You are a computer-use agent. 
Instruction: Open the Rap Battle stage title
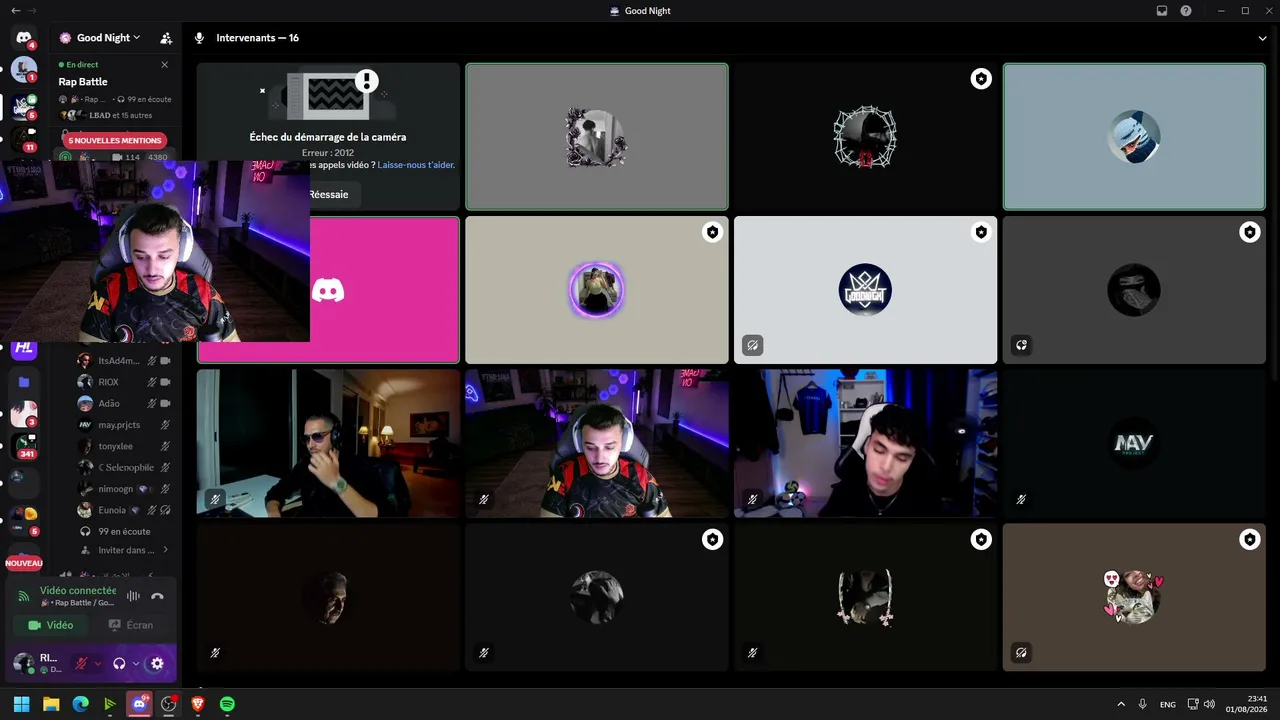(83, 82)
